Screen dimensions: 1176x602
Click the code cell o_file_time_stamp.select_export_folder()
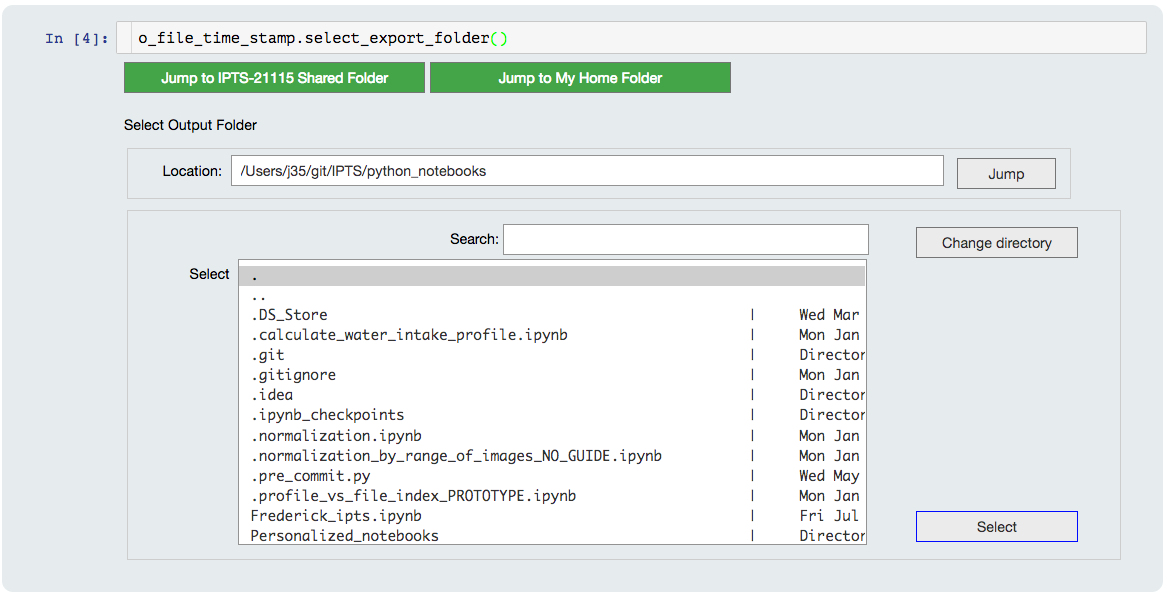tap(630, 38)
